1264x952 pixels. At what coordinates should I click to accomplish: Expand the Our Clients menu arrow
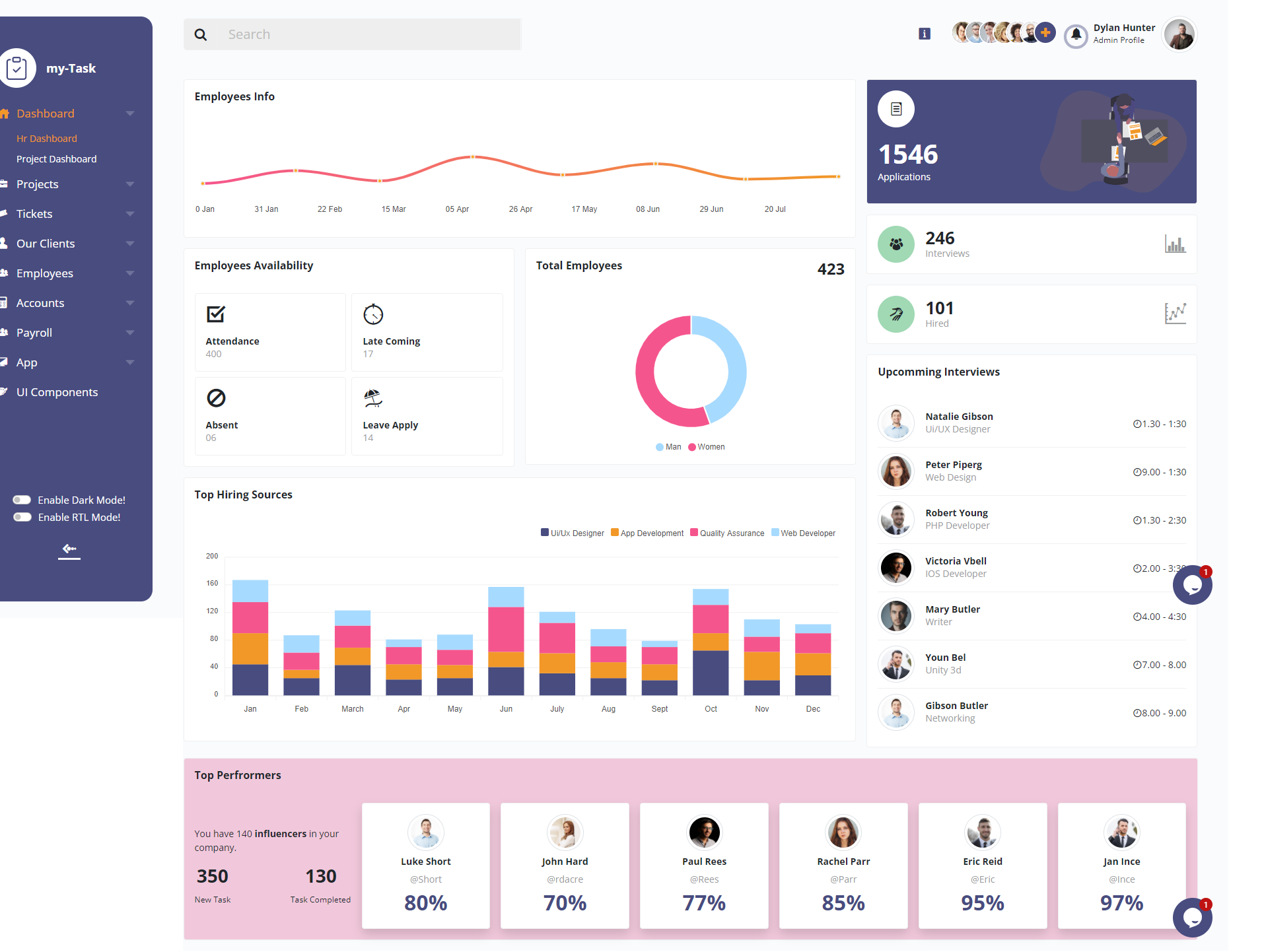point(130,244)
